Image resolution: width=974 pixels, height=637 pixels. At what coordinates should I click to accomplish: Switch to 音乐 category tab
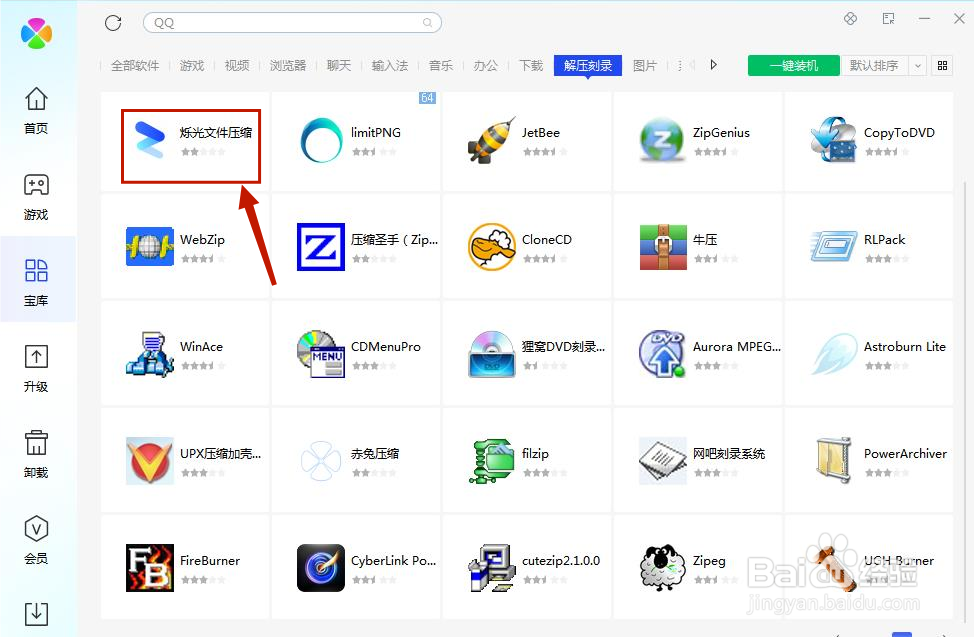click(440, 65)
